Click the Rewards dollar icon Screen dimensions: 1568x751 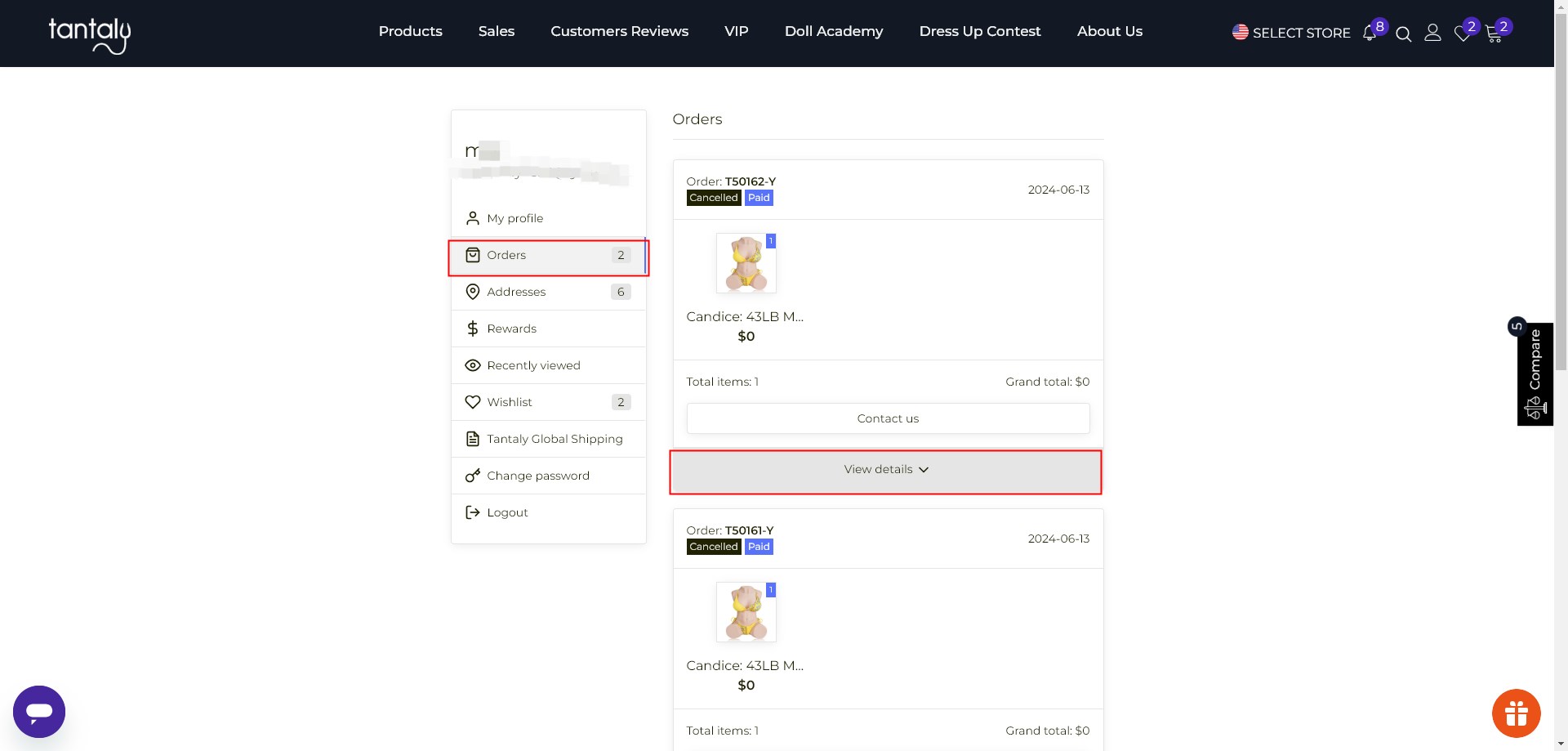(x=472, y=329)
